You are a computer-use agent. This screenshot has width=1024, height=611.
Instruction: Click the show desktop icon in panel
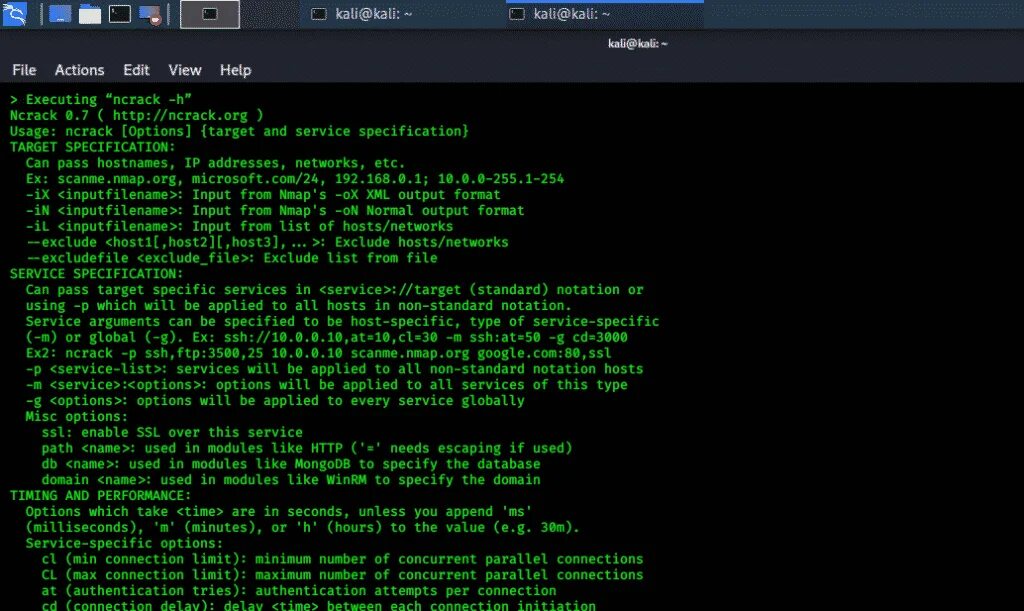point(60,14)
